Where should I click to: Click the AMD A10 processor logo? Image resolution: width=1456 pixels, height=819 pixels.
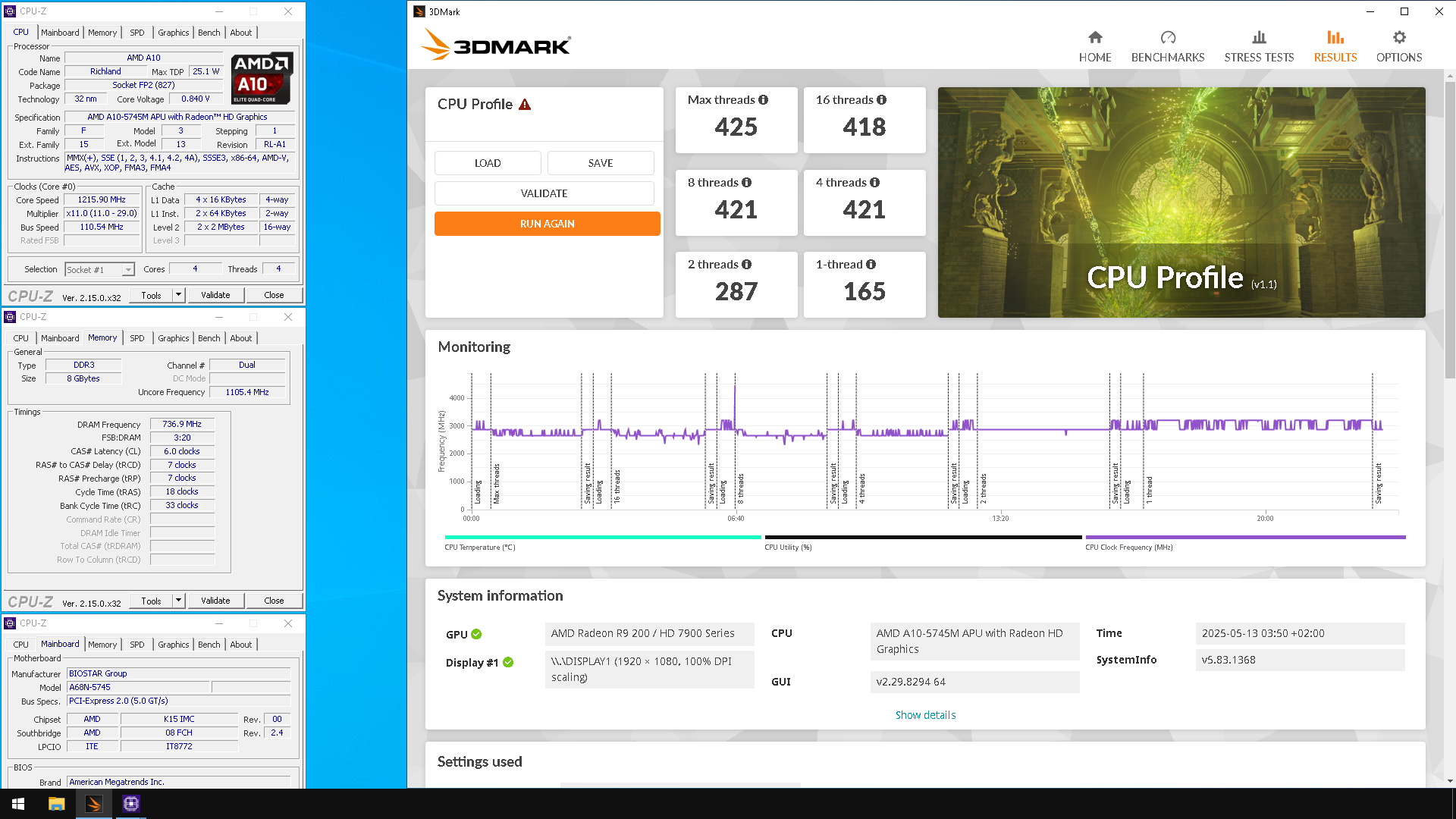(x=262, y=78)
